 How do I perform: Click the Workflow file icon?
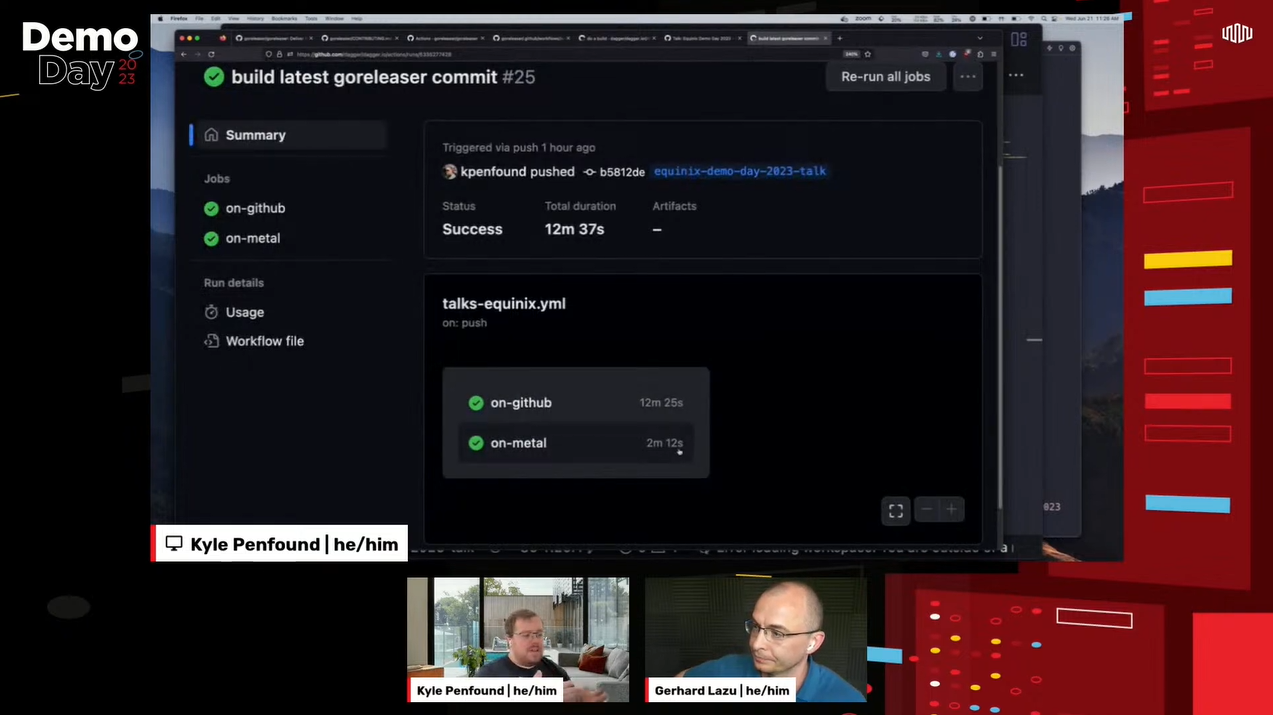[211, 341]
